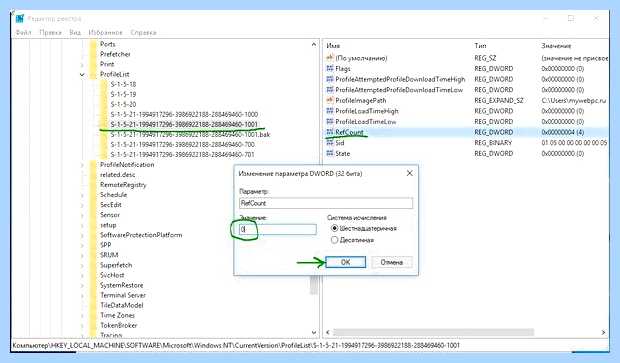Click the ProfileImagePath string value icon

330,100
